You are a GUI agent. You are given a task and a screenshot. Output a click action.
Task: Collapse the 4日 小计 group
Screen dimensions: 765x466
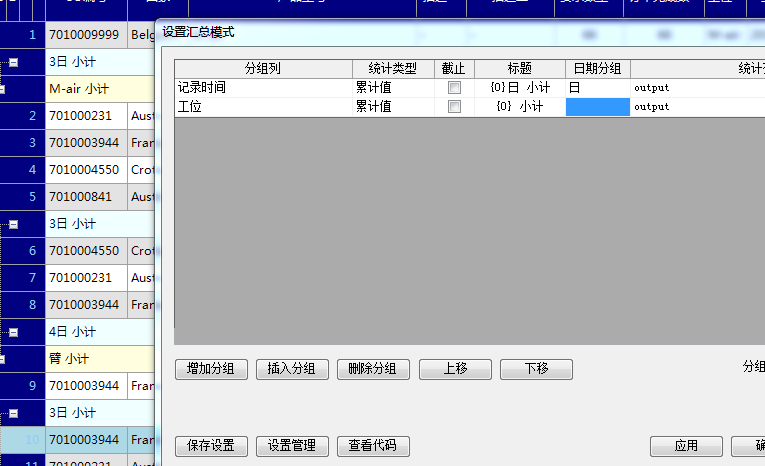(14, 332)
